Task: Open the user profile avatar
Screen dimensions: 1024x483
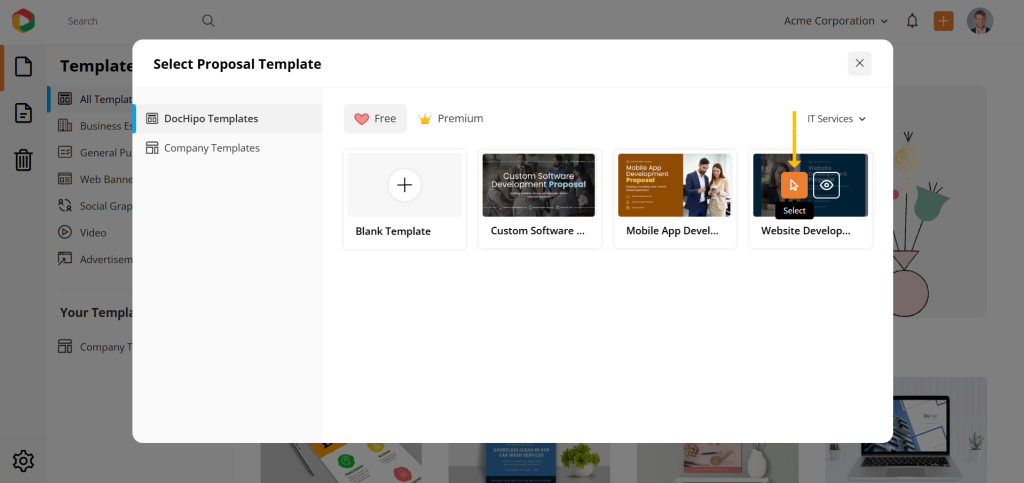Action: pyautogui.click(x=980, y=21)
